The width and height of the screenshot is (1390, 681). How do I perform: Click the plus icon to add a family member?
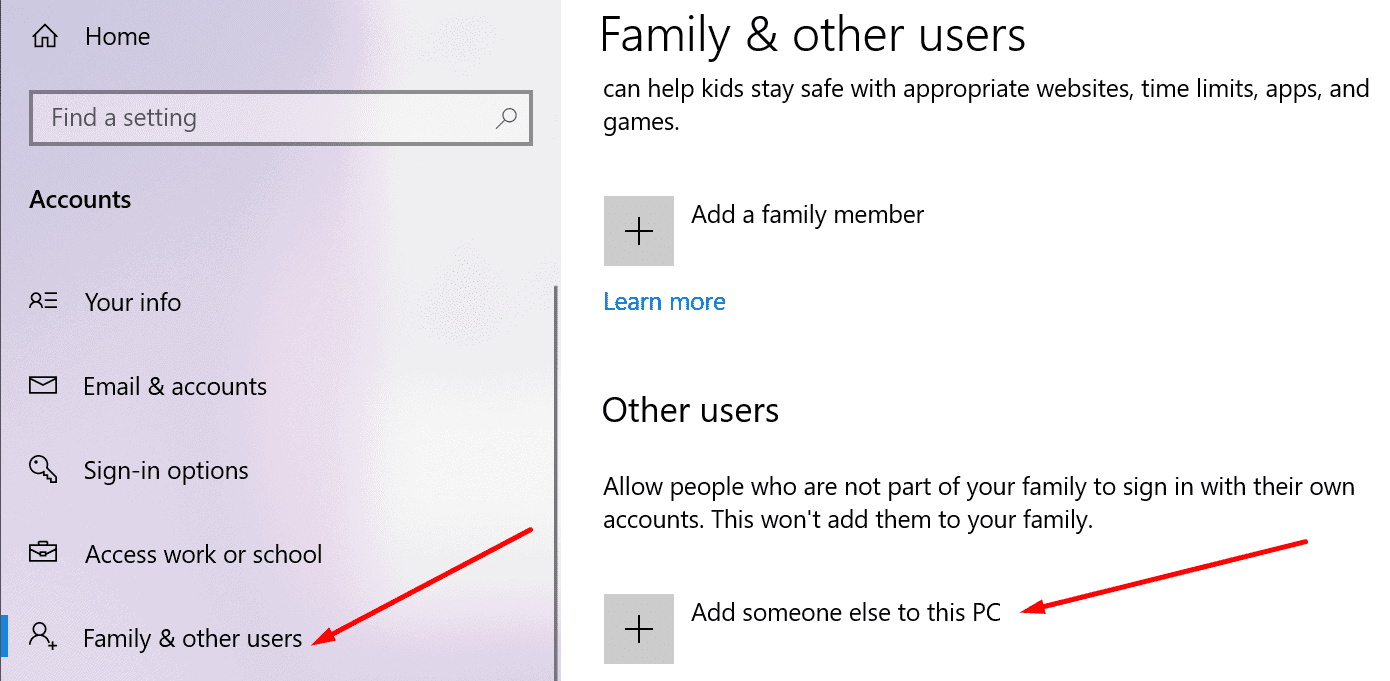[639, 231]
